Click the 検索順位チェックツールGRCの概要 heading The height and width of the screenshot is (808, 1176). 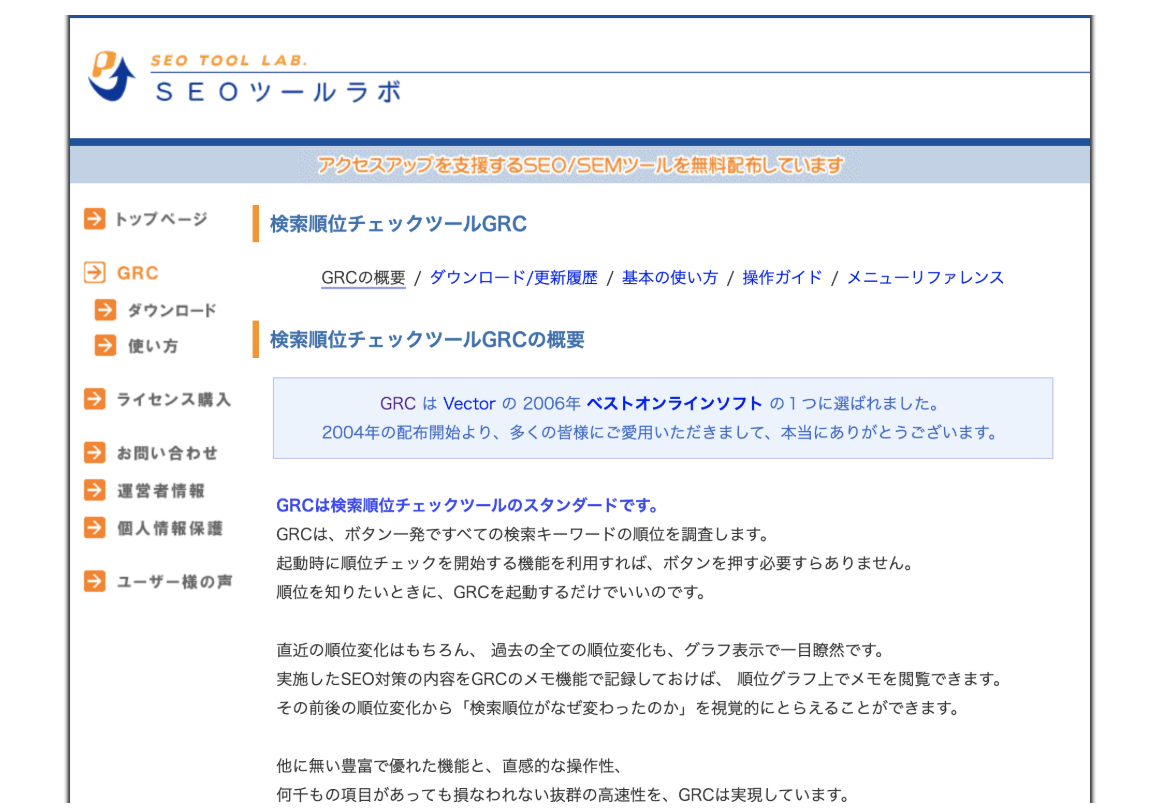click(x=428, y=339)
